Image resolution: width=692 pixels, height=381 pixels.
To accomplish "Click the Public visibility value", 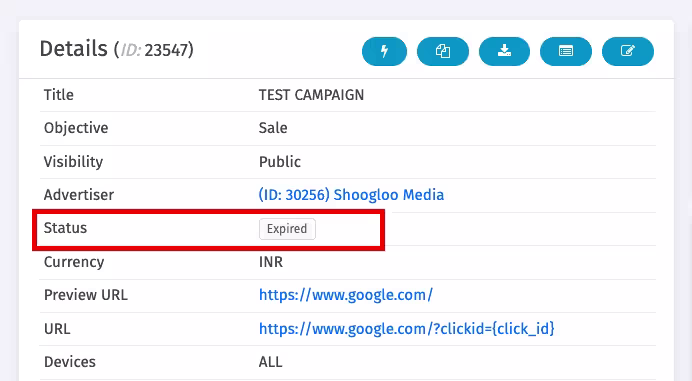I will coord(280,162).
